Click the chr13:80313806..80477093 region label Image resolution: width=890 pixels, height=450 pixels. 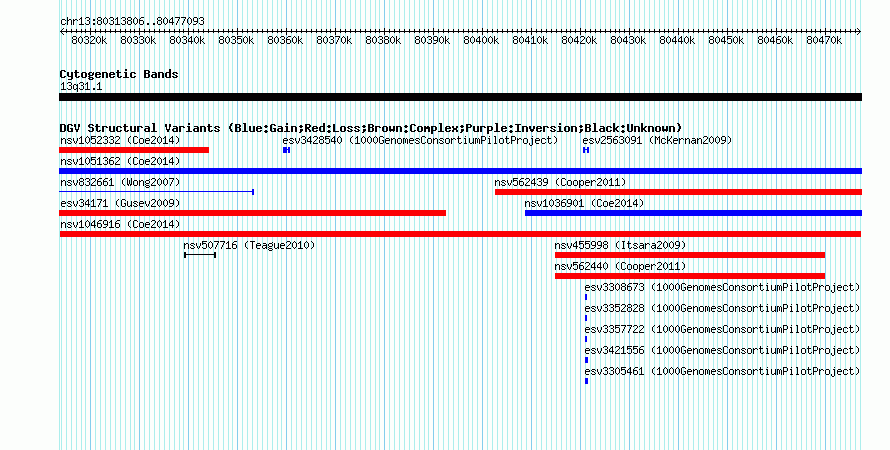coord(132,21)
